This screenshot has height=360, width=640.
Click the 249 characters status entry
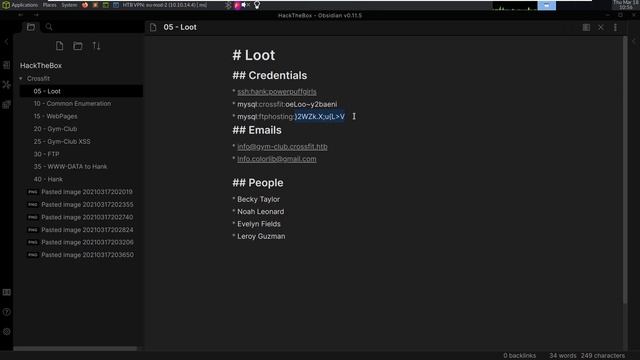tap(603, 356)
